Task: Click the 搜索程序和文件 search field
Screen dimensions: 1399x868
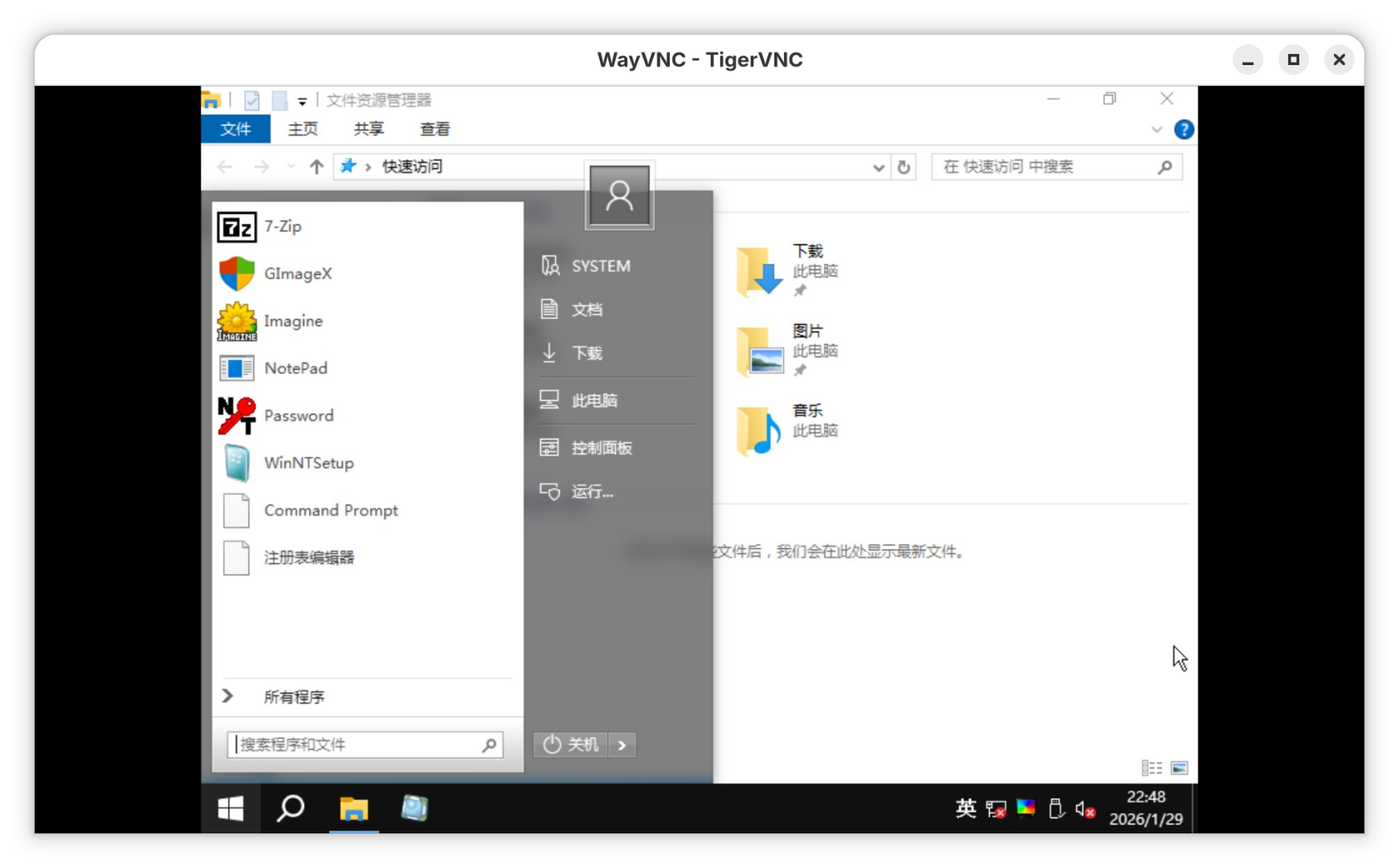Action: 358,745
